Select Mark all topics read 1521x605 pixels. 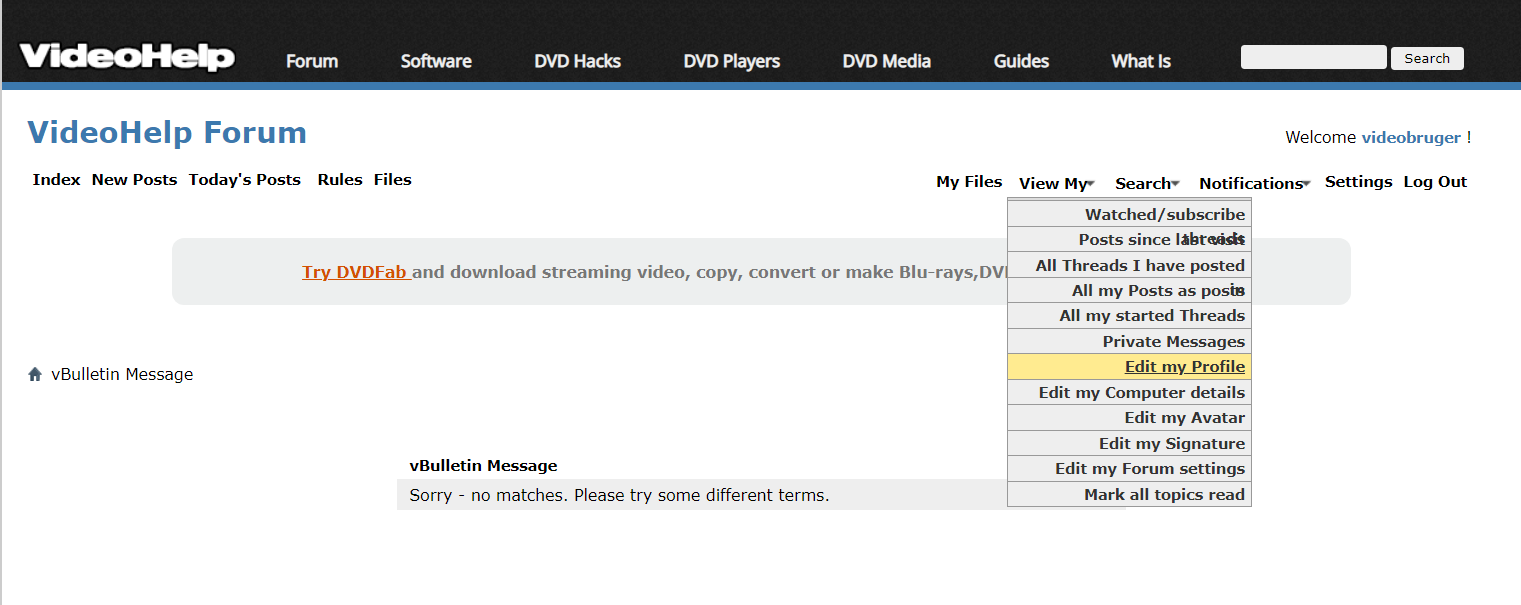click(1164, 495)
